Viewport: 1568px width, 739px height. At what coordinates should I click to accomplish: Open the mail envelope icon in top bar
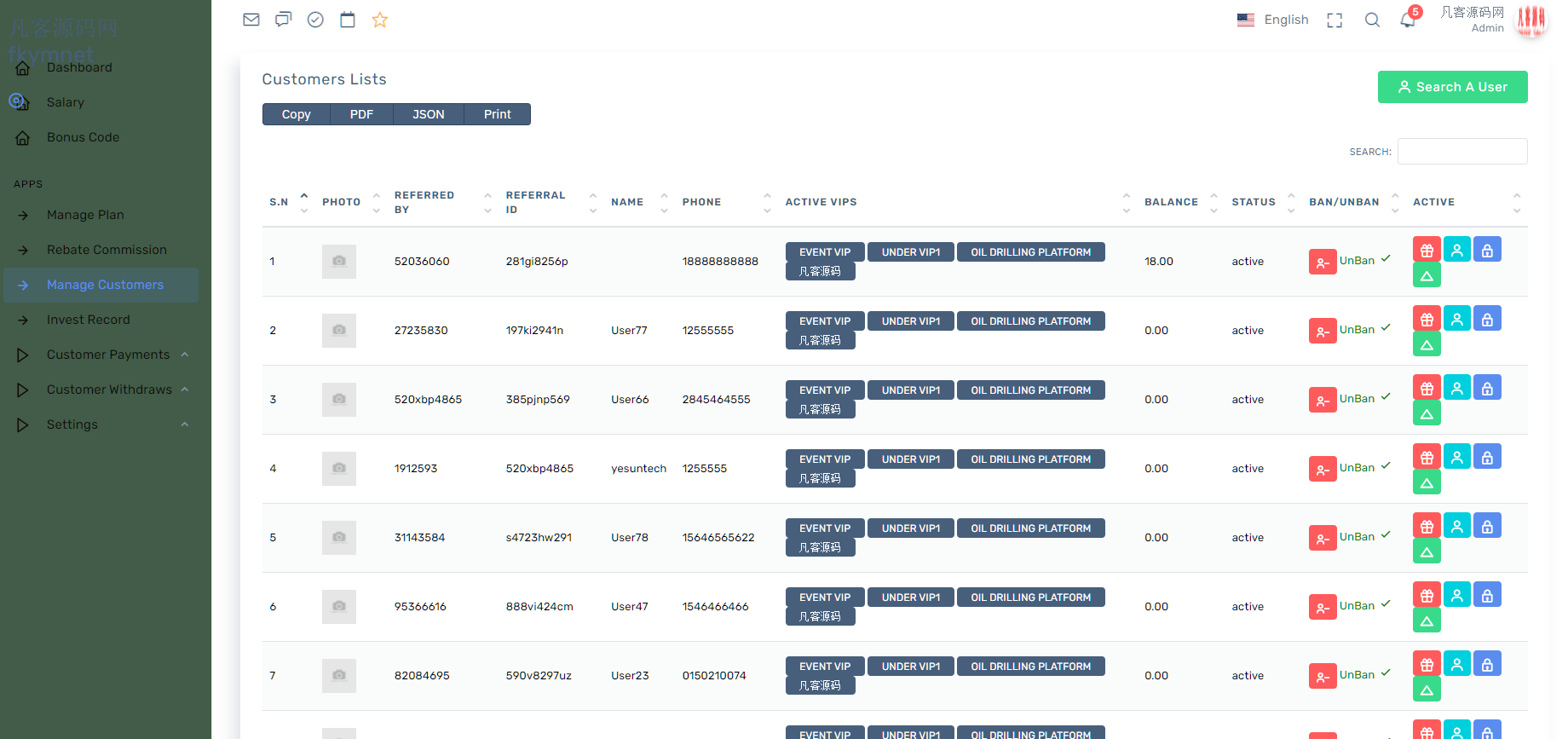click(x=251, y=20)
